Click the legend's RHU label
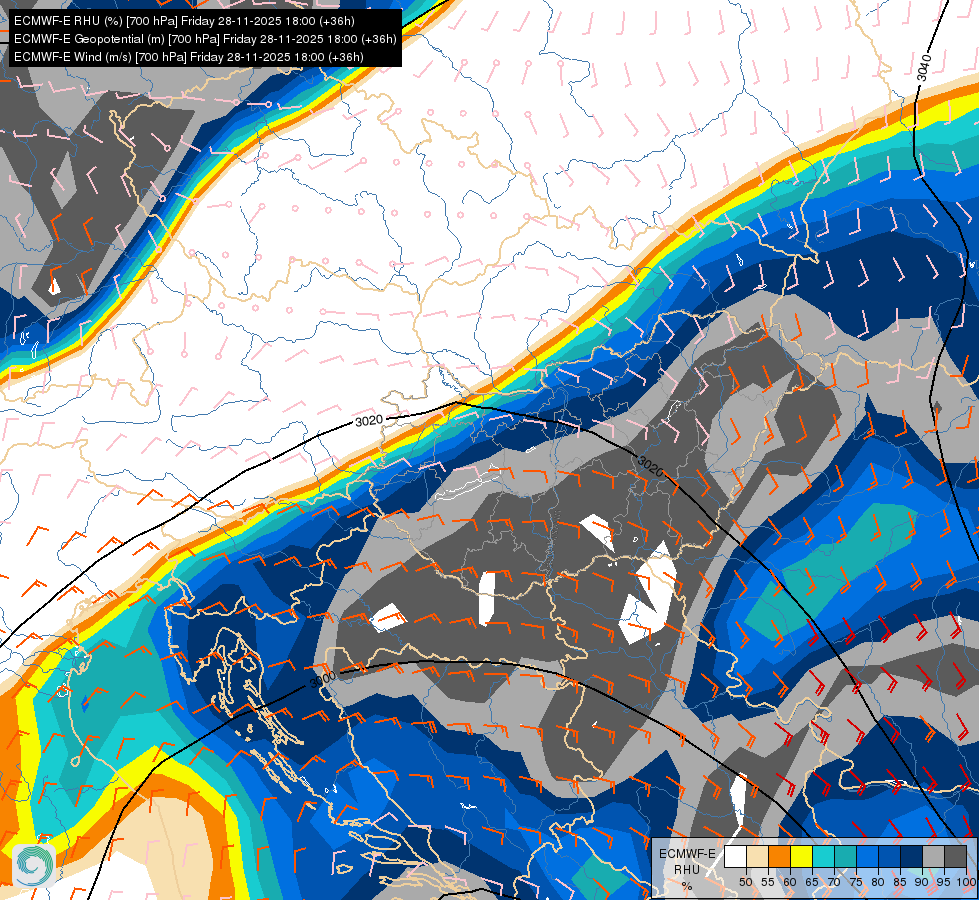The width and height of the screenshot is (979, 900). (687, 870)
